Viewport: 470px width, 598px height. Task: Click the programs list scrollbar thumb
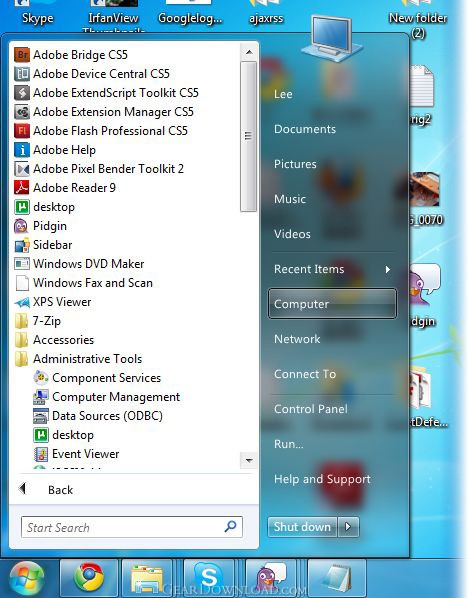[x=249, y=136]
